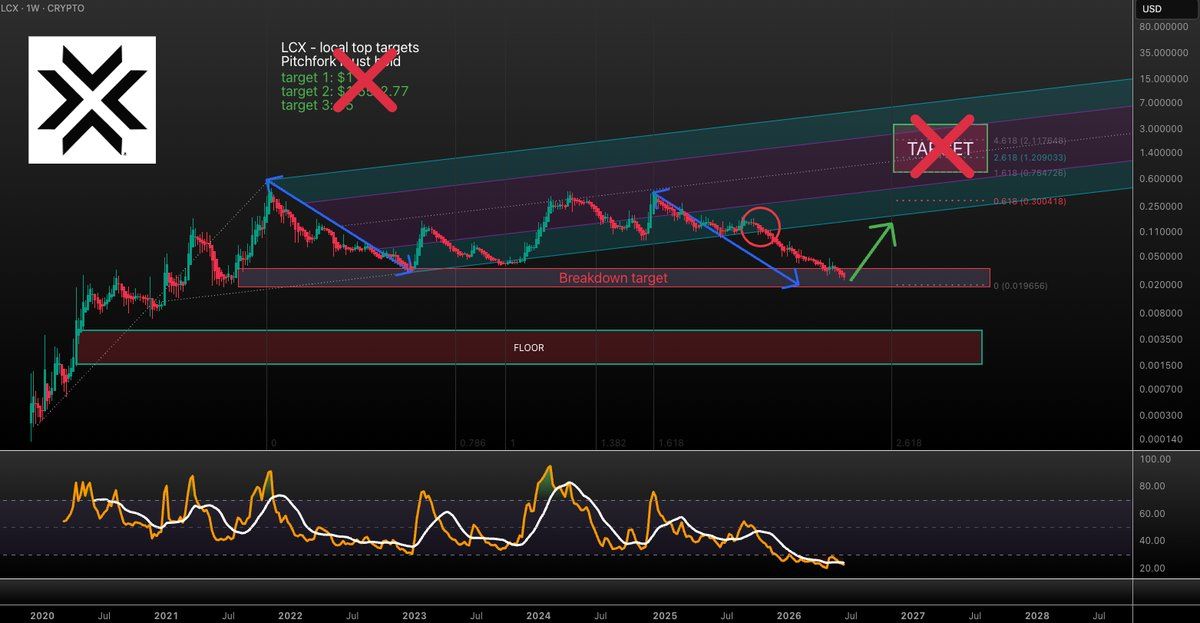Image resolution: width=1200 pixels, height=623 pixels.
Task: Click the 2023 label on time axis
Action: click(x=414, y=616)
